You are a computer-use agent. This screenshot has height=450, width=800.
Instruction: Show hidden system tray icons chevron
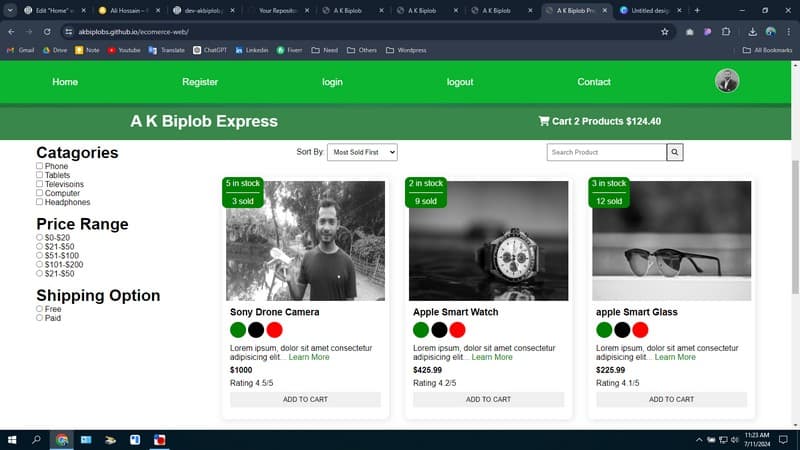(x=699, y=440)
